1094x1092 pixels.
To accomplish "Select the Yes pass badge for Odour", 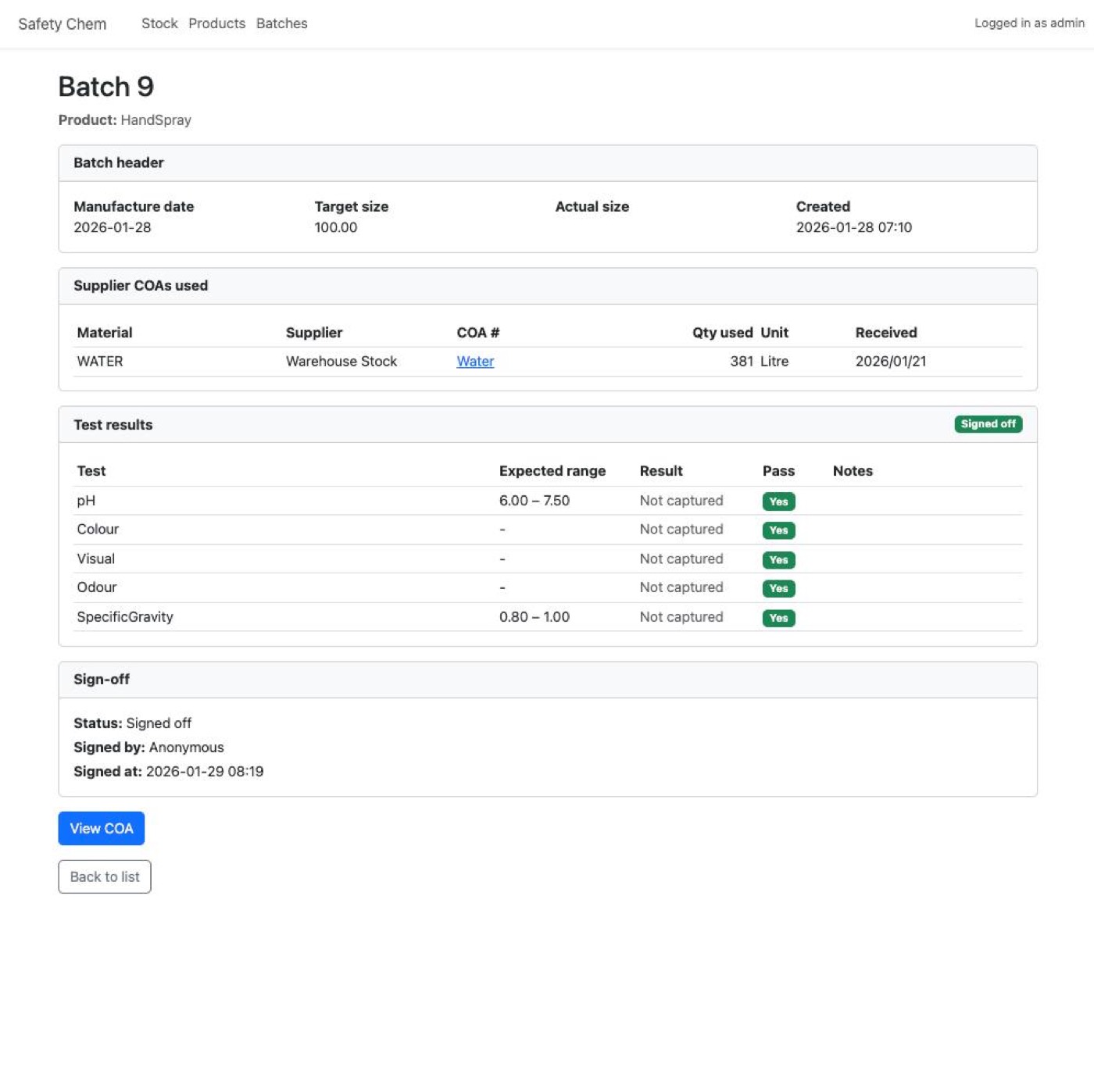I will click(x=778, y=588).
